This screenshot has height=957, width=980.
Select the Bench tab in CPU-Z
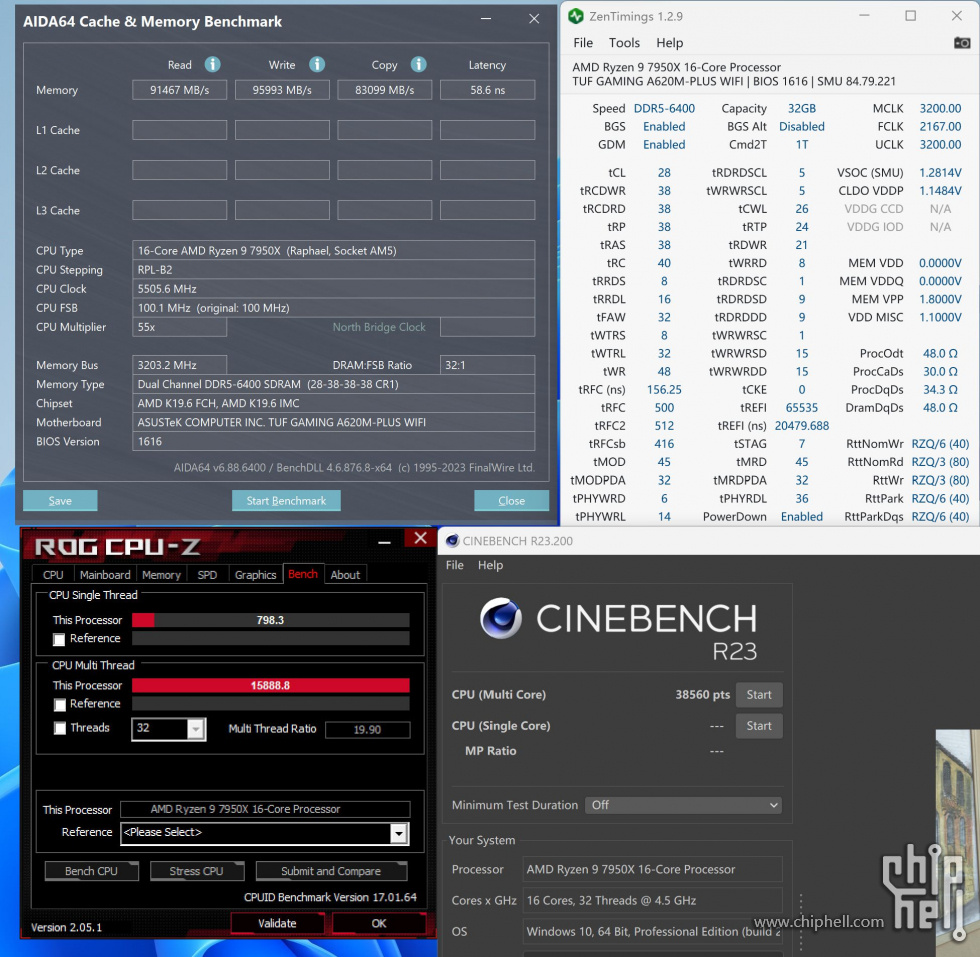click(303, 574)
